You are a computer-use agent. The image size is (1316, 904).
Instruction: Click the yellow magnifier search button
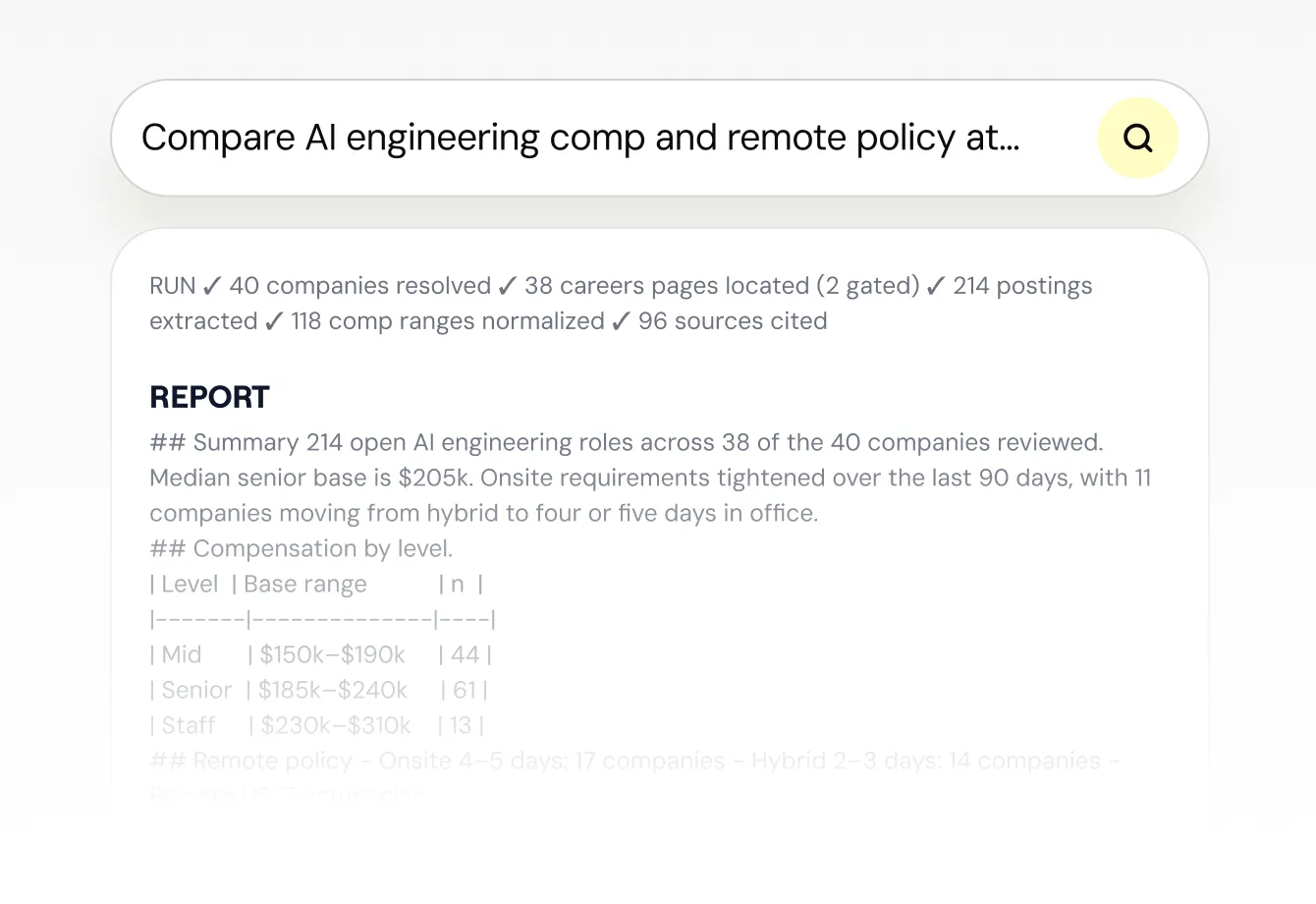tap(1137, 138)
